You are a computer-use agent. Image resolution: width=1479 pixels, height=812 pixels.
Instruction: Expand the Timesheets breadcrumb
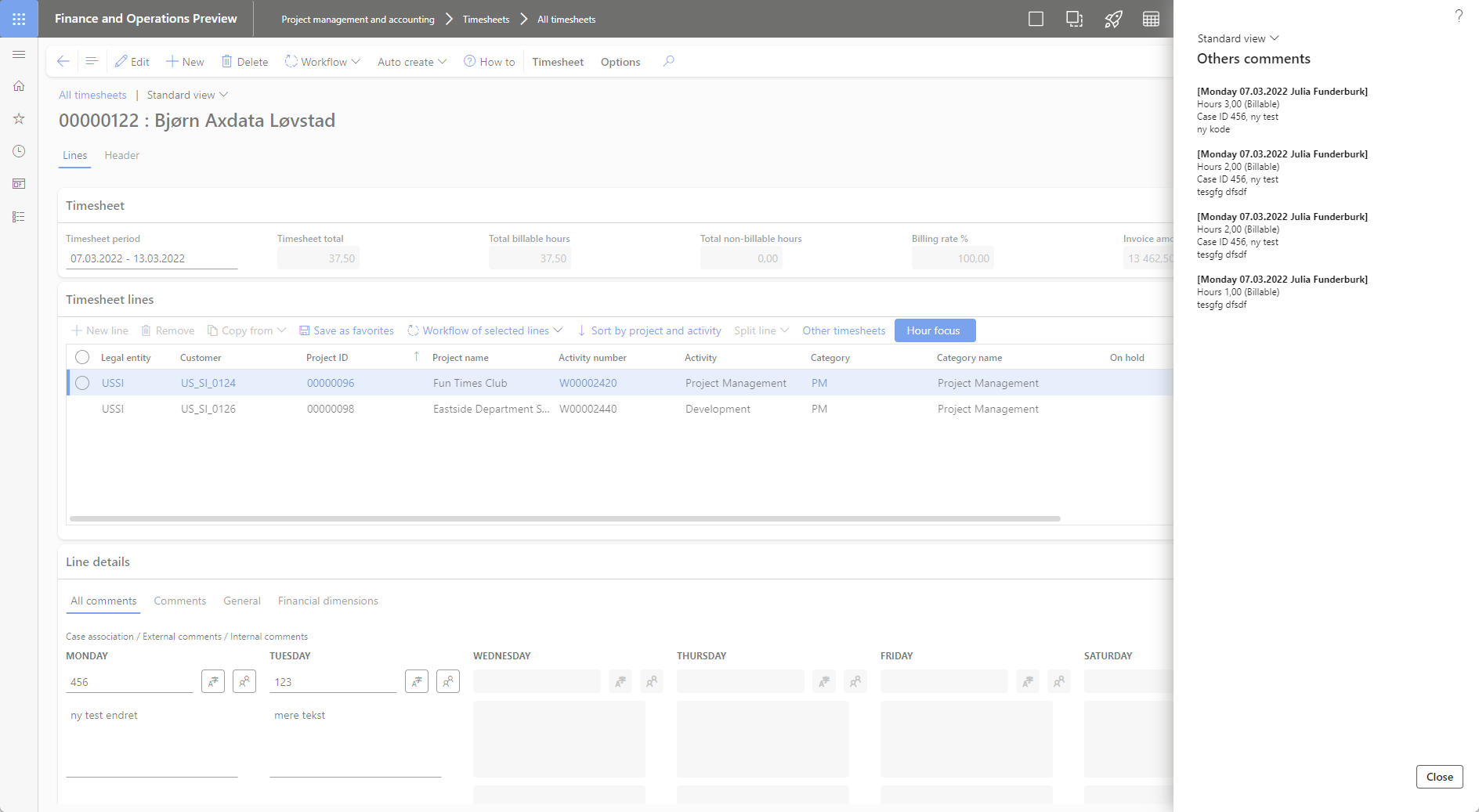point(486,19)
